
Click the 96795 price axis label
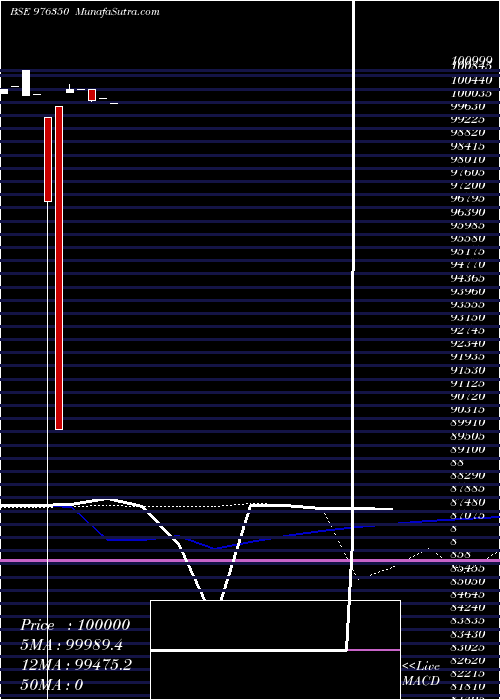click(x=469, y=199)
